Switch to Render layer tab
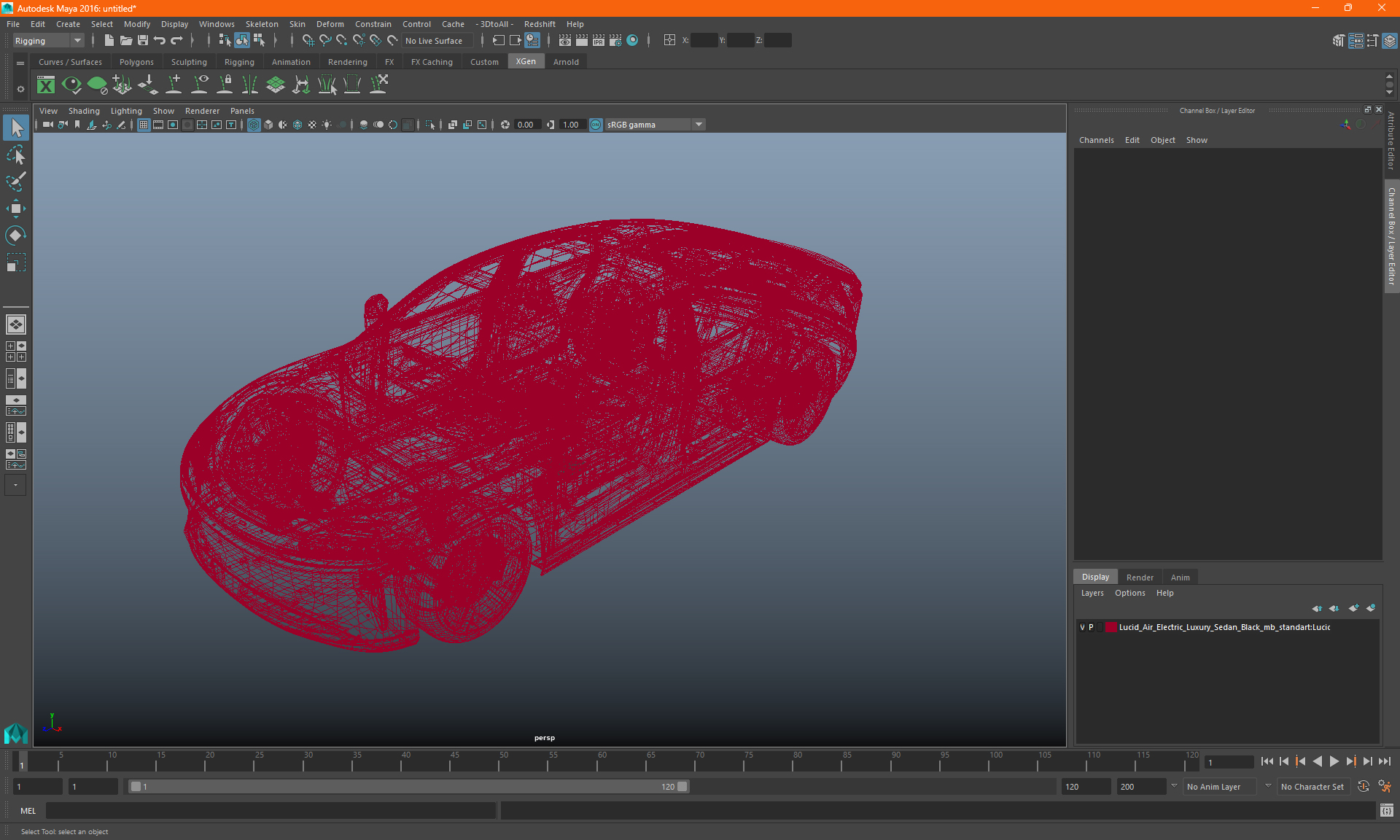Image resolution: width=1400 pixels, height=840 pixels. [1140, 577]
